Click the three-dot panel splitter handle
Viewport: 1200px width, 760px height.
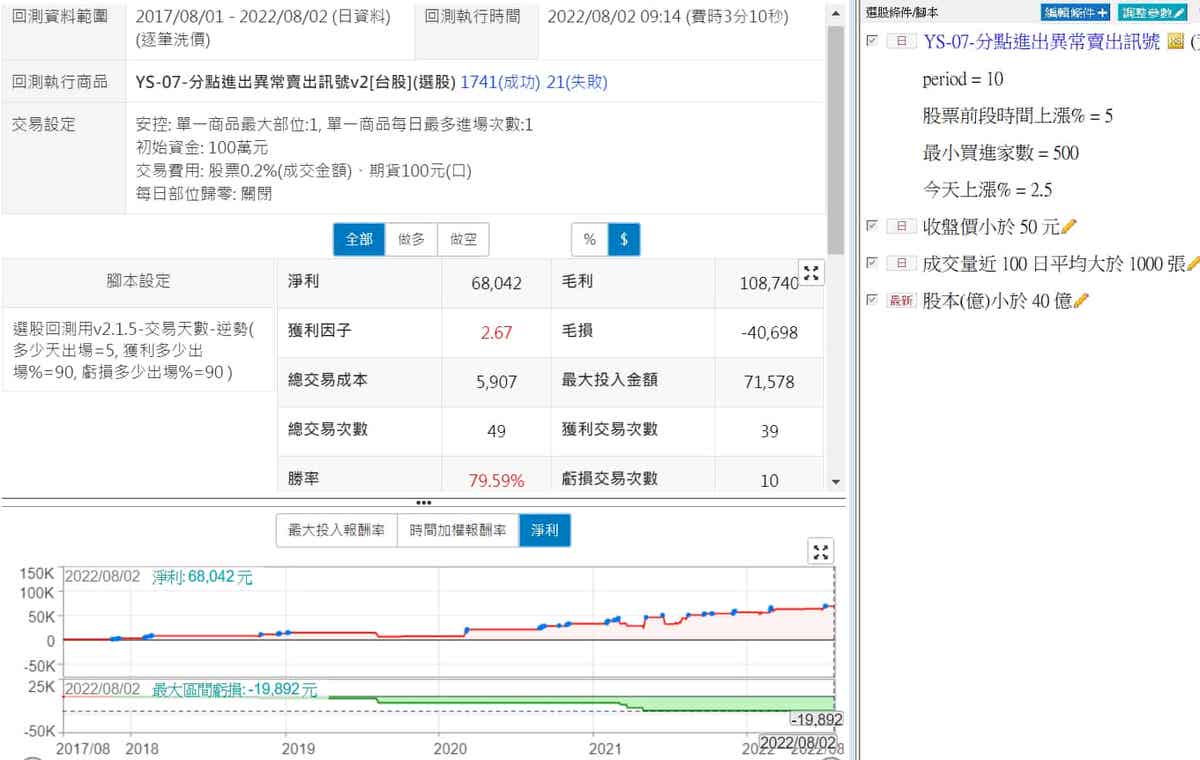[x=423, y=502]
